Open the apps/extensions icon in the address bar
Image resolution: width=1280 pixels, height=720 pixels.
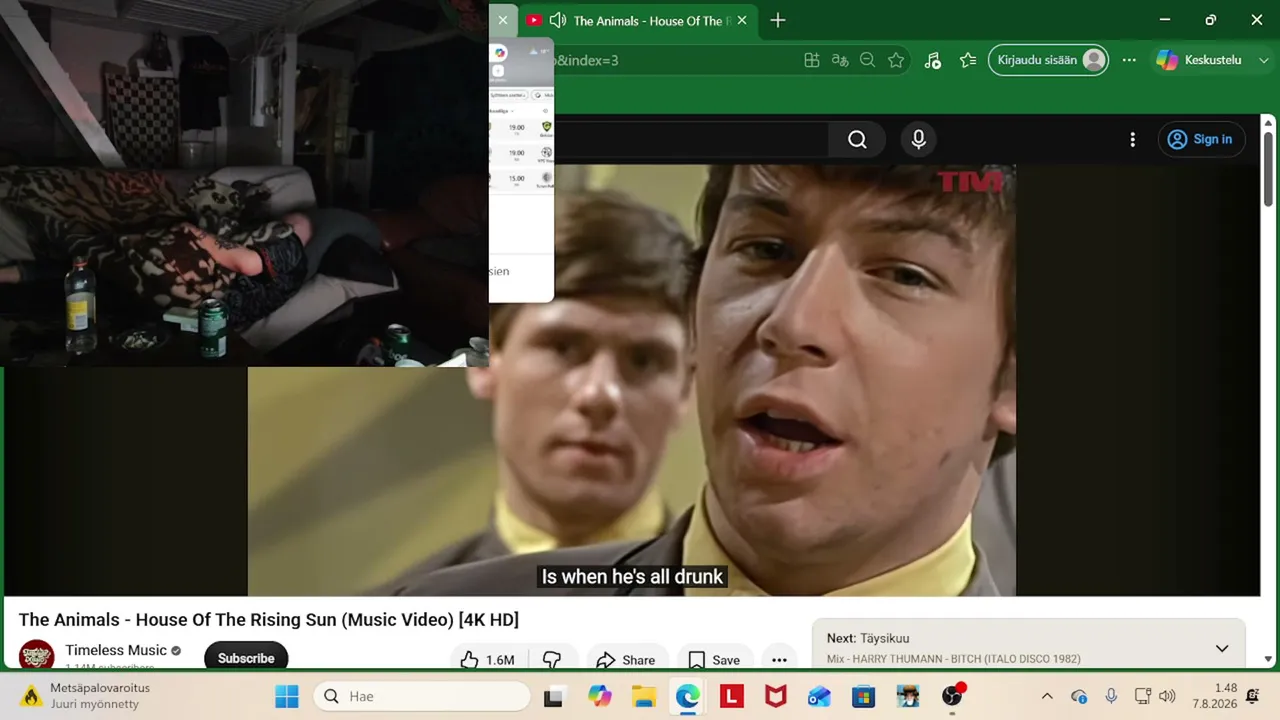click(812, 60)
